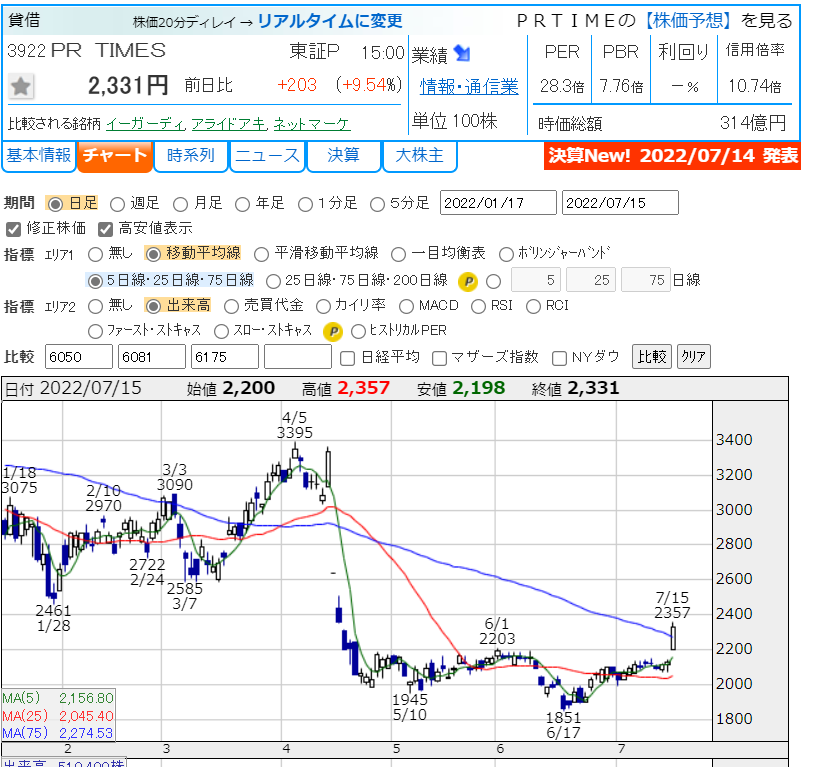Select the 年足 period radio
This screenshot has height=767, width=813.
tap(242, 204)
